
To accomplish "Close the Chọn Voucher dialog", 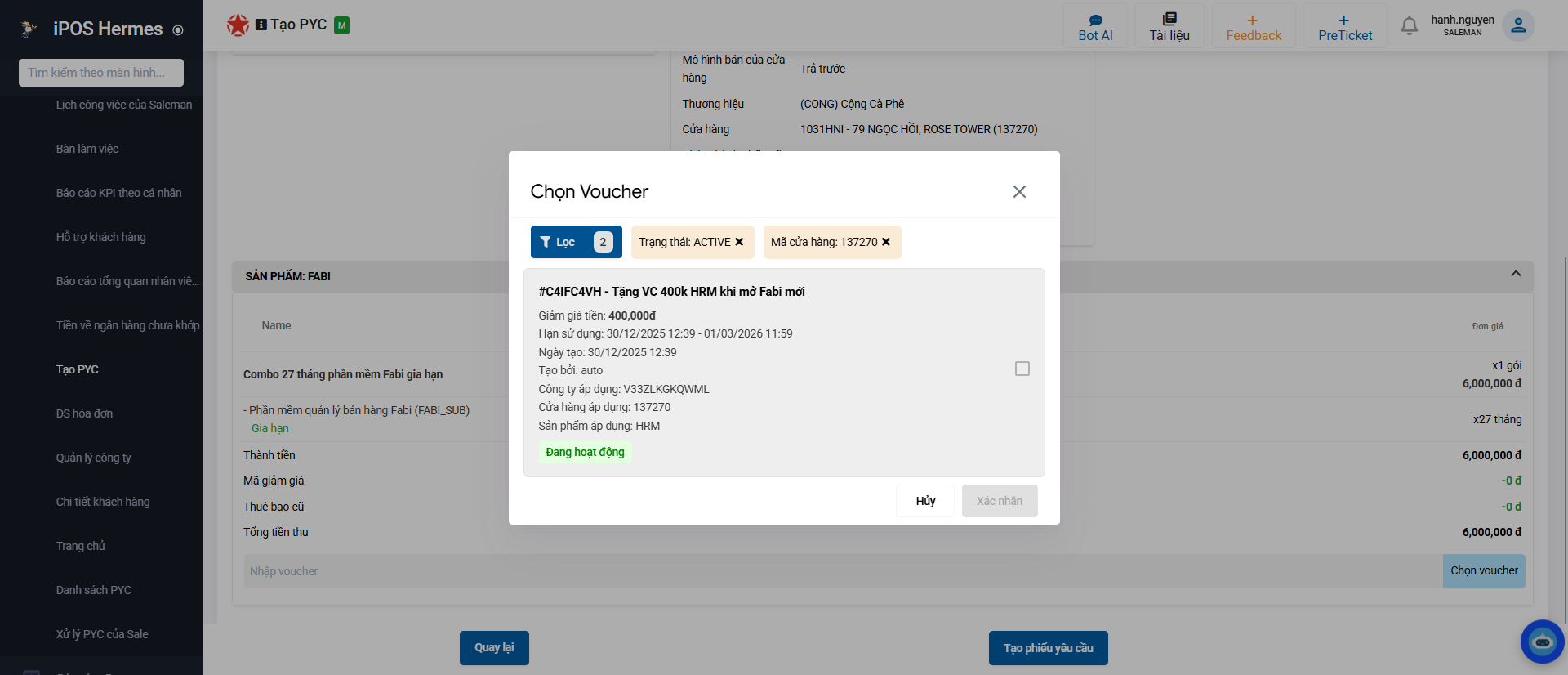I will [x=1019, y=191].
